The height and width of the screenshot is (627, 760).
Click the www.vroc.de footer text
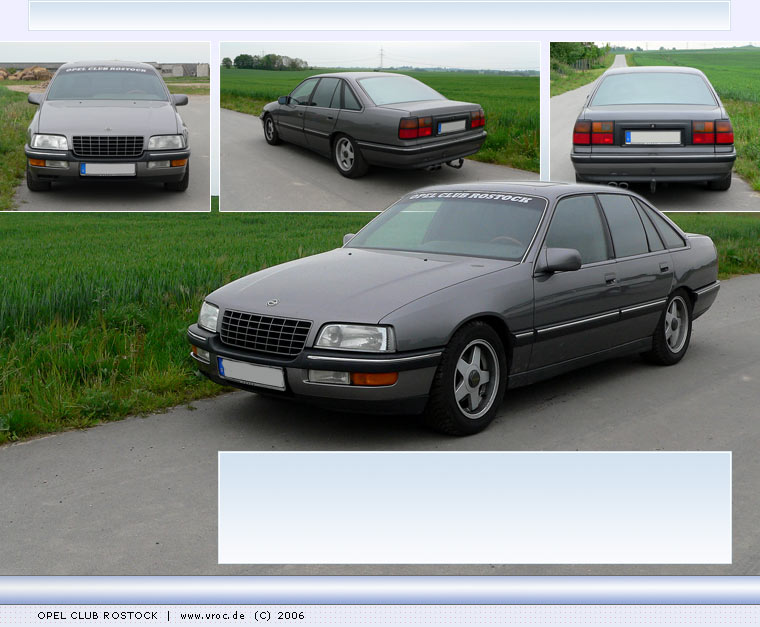(212, 616)
